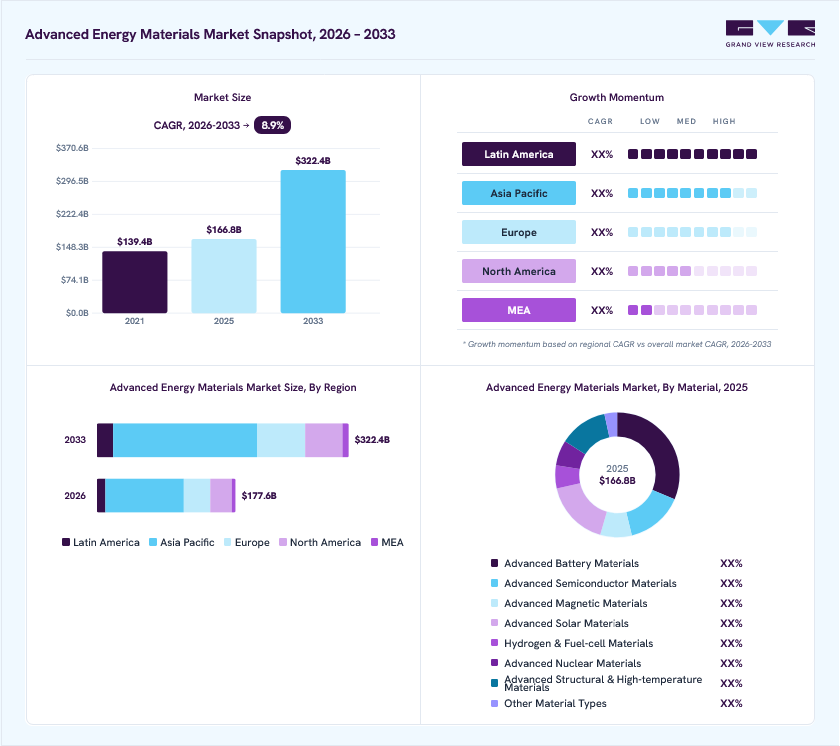840x746 pixels.
Task: Click the $370.6B y-axis label
Action: tap(72, 148)
